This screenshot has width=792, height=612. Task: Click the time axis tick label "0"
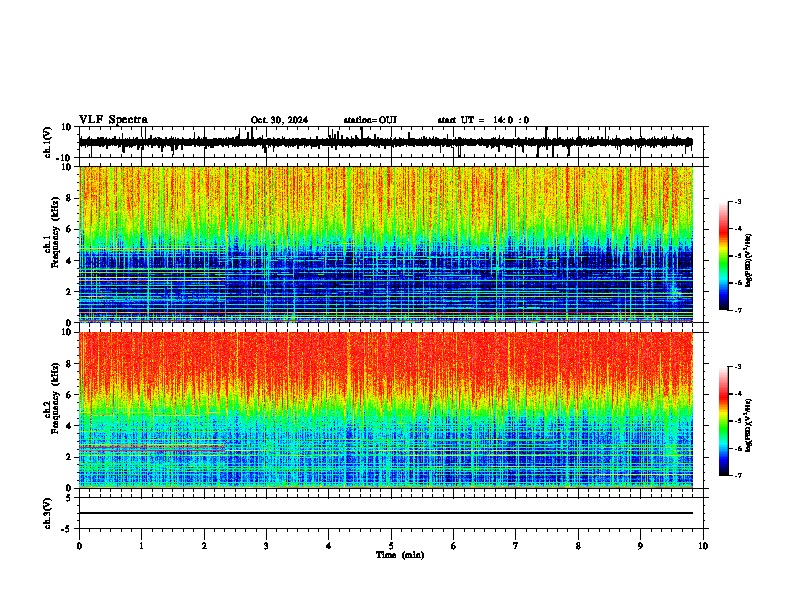(x=79, y=546)
